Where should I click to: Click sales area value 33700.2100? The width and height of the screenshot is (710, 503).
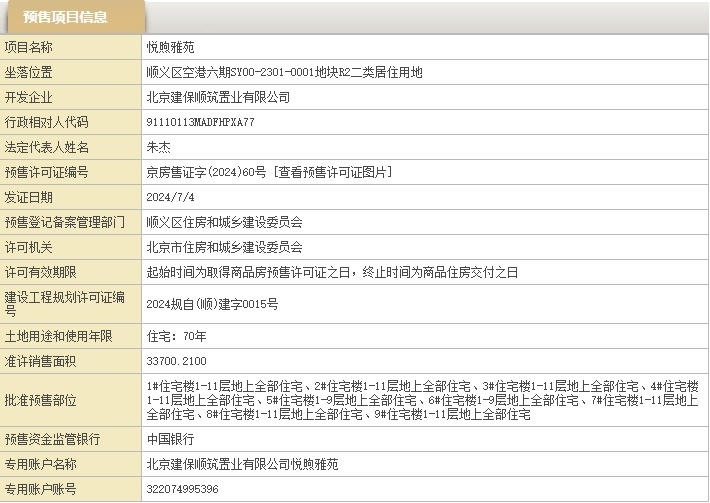(x=177, y=361)
